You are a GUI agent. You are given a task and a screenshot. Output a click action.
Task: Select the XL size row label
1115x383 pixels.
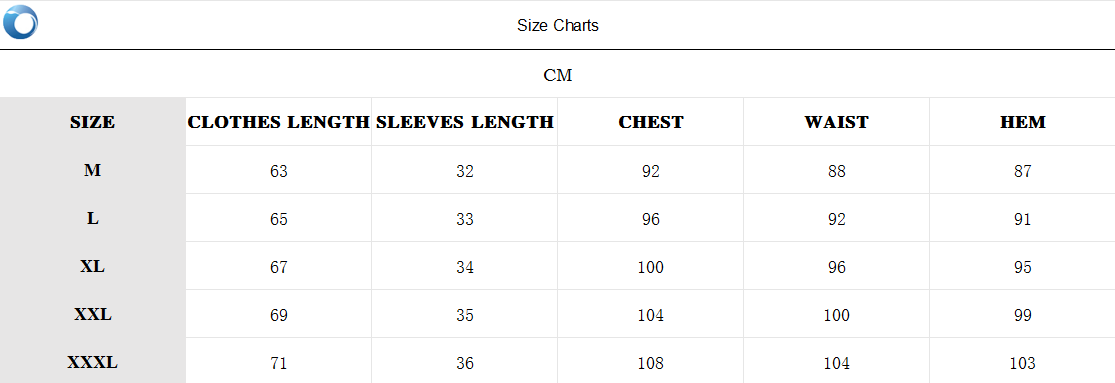(x=92, y=267)
